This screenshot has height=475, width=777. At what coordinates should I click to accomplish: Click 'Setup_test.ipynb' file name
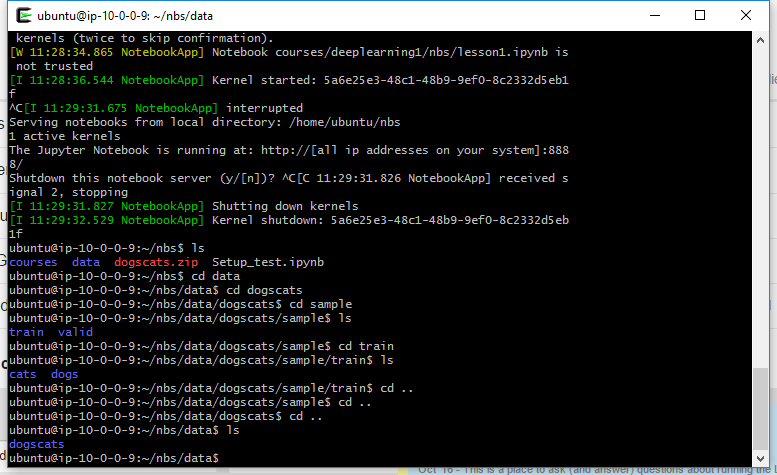(x=268, y=262)
